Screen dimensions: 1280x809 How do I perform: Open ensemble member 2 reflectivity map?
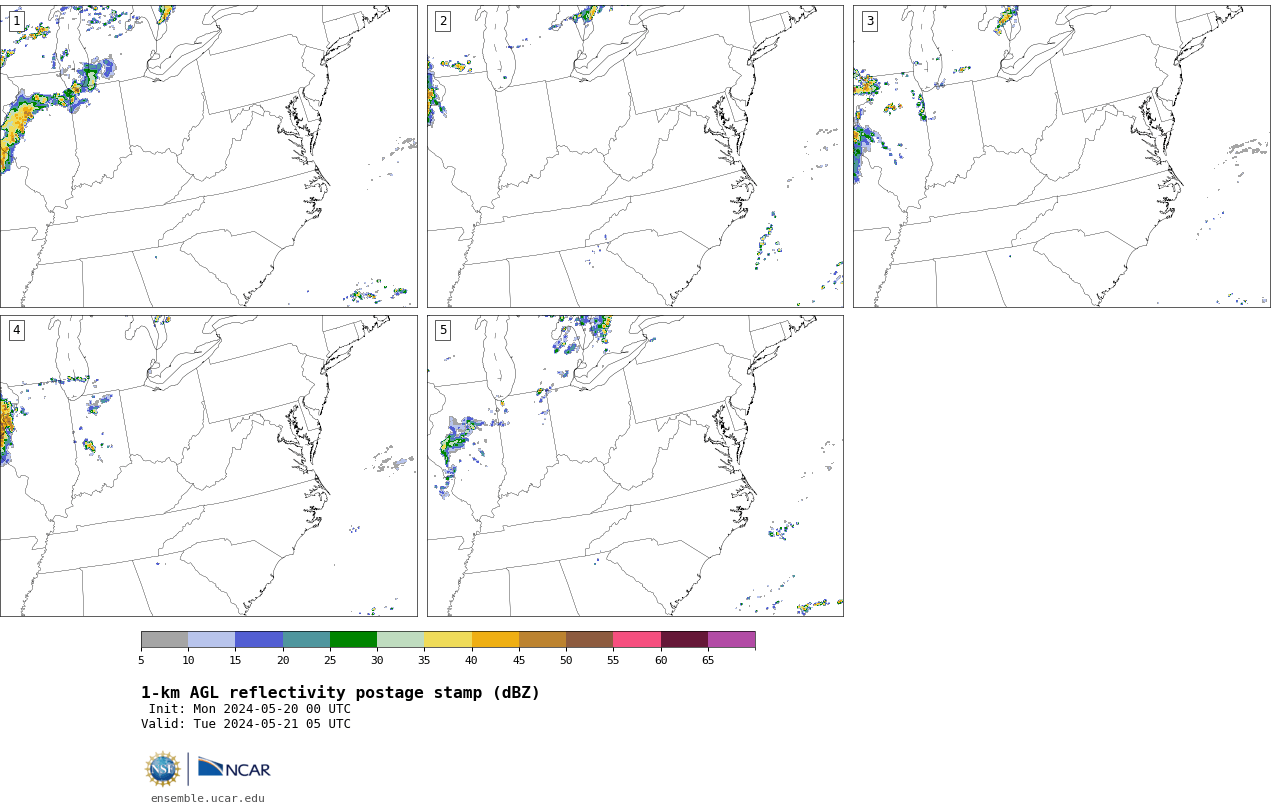pyautogui.click(x=635, y=156)
